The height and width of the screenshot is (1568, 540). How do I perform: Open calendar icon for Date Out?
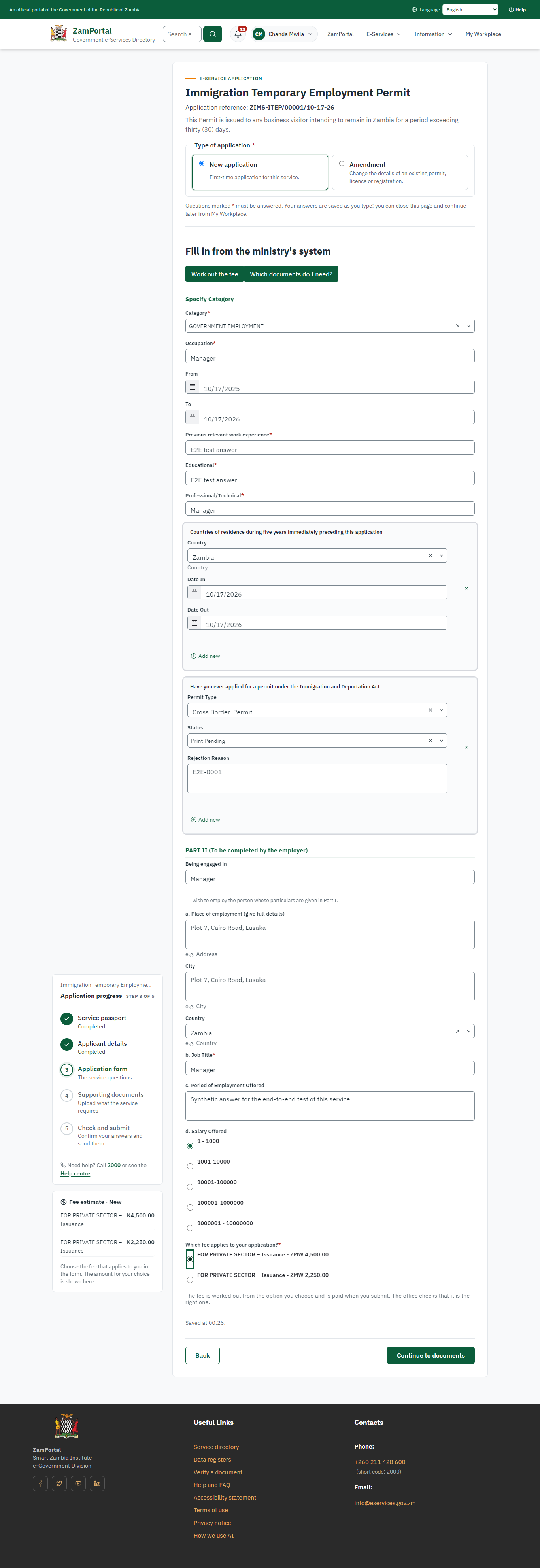coord(194,623)
